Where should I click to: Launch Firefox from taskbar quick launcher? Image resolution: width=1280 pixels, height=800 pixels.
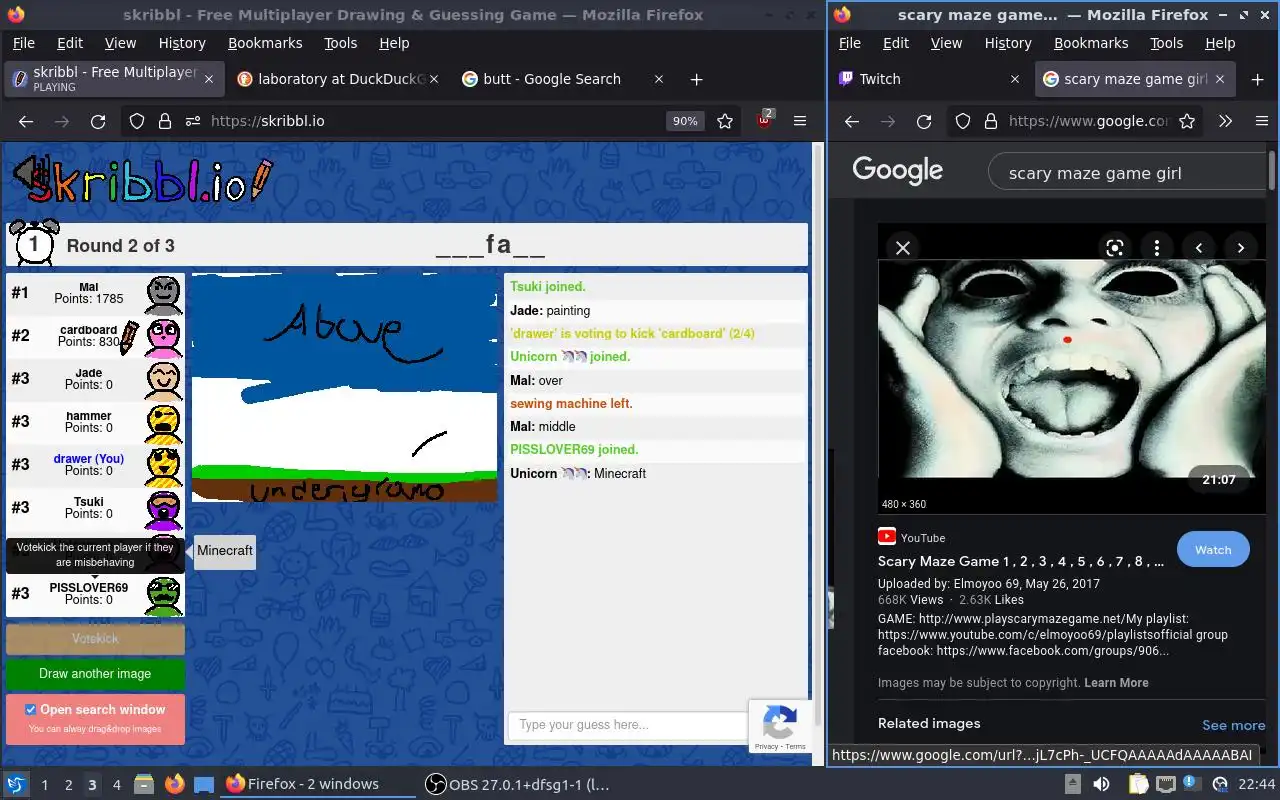[x=174, y=785]
